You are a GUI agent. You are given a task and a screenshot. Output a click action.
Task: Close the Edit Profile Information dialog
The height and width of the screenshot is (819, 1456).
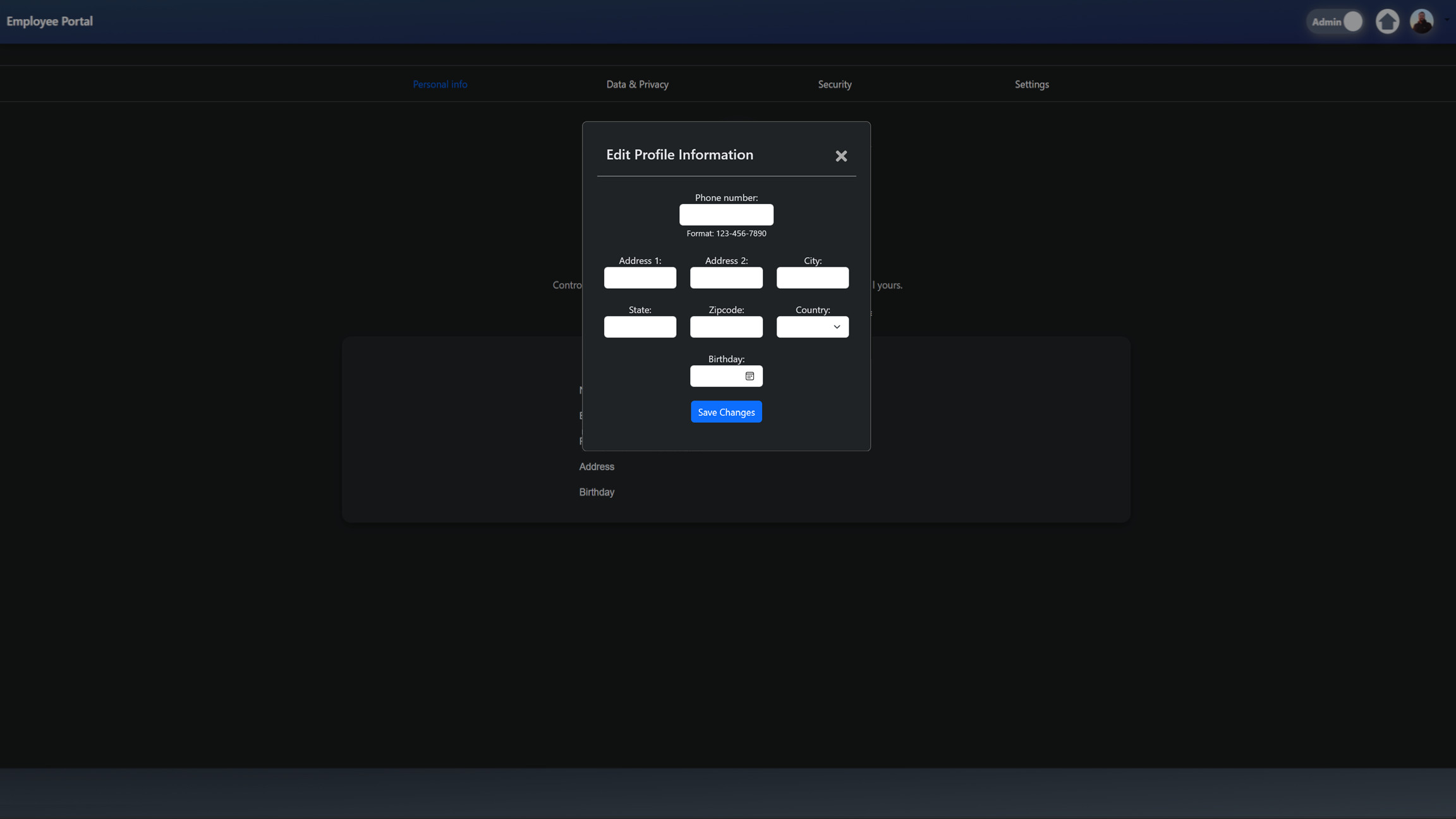[840, 156]
